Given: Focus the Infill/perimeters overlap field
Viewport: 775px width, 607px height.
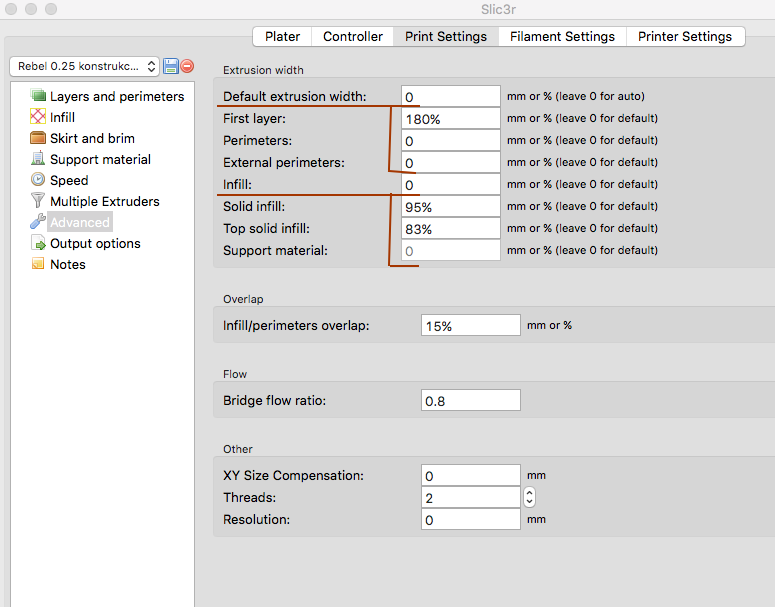Looking at the screenshot, I should click(x=470, y=325).
